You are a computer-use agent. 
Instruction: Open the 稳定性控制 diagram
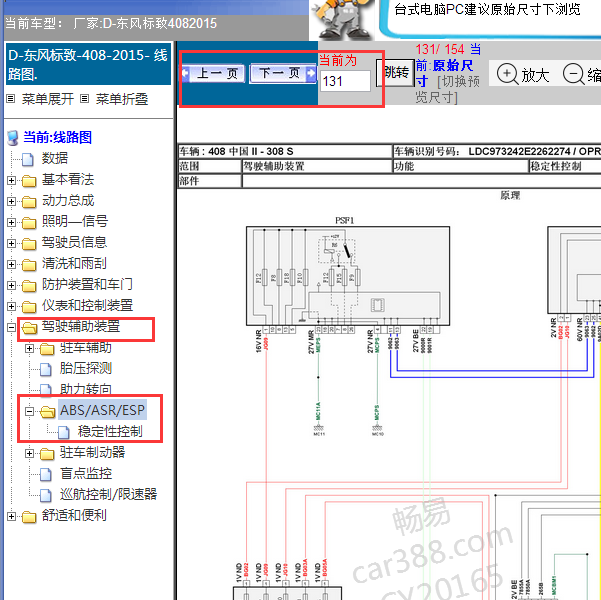click(110, 431)
